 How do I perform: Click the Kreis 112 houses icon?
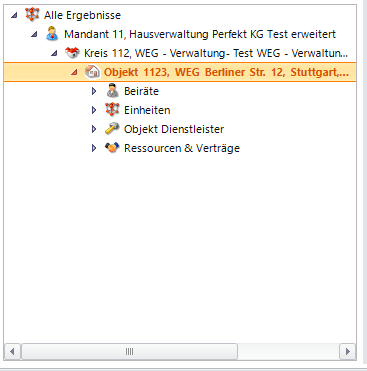tap(72, 53)
